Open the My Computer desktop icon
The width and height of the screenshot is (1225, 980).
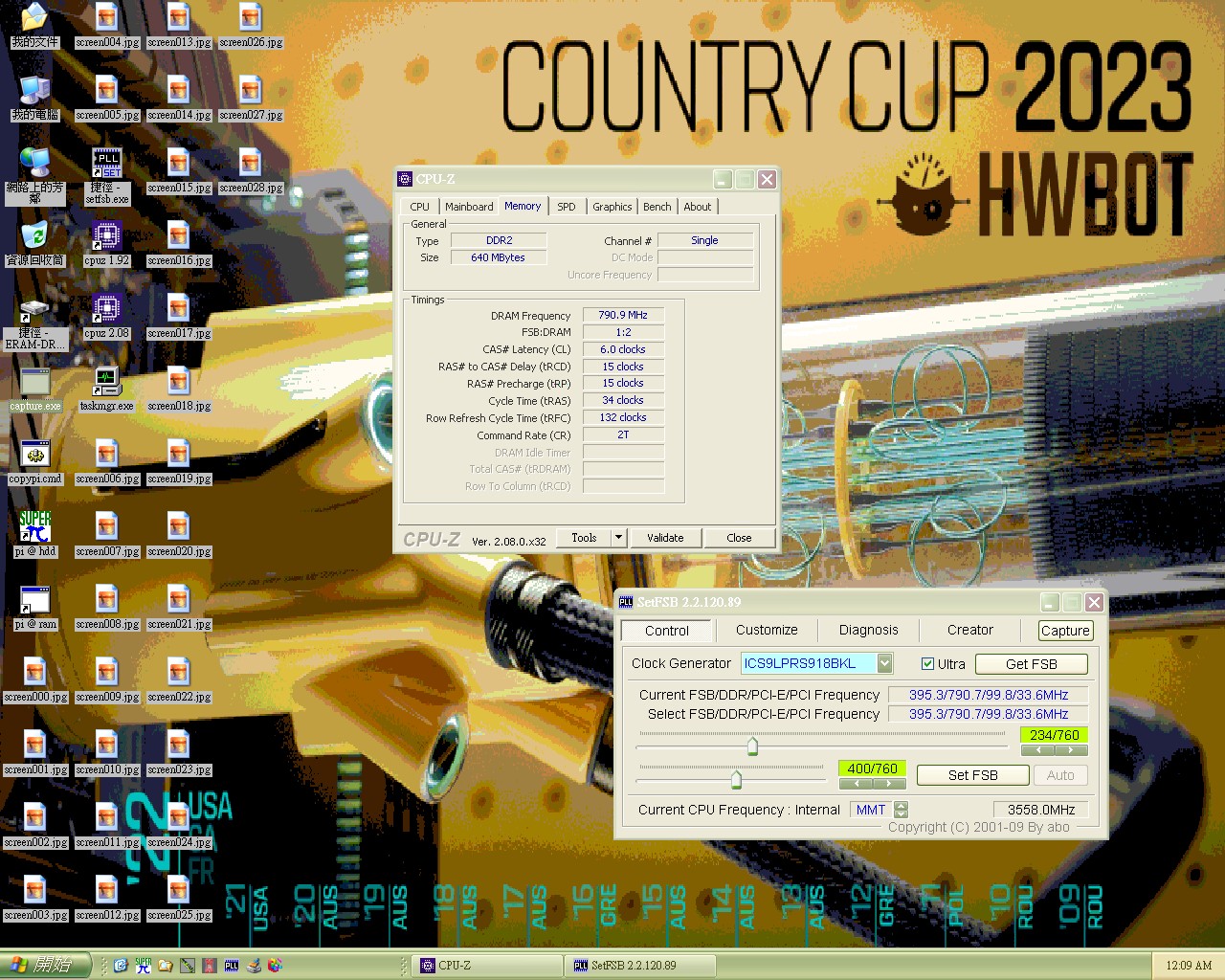[34, 98]
